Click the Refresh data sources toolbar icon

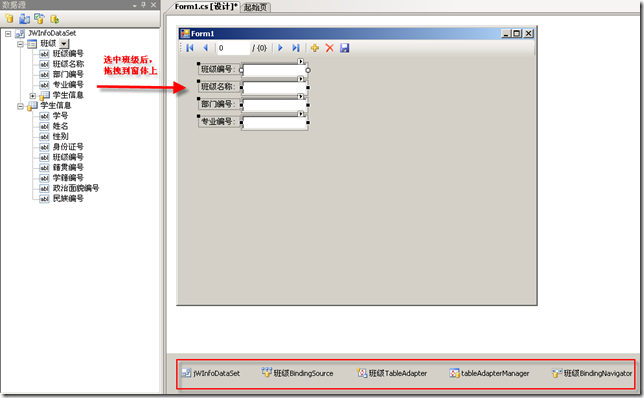(x=55, y=19)
